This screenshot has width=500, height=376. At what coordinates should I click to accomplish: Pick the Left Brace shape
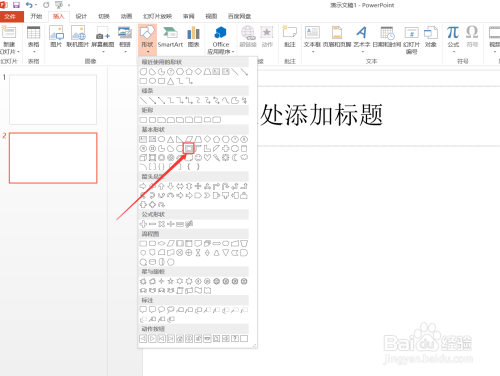tap(189, 166)
